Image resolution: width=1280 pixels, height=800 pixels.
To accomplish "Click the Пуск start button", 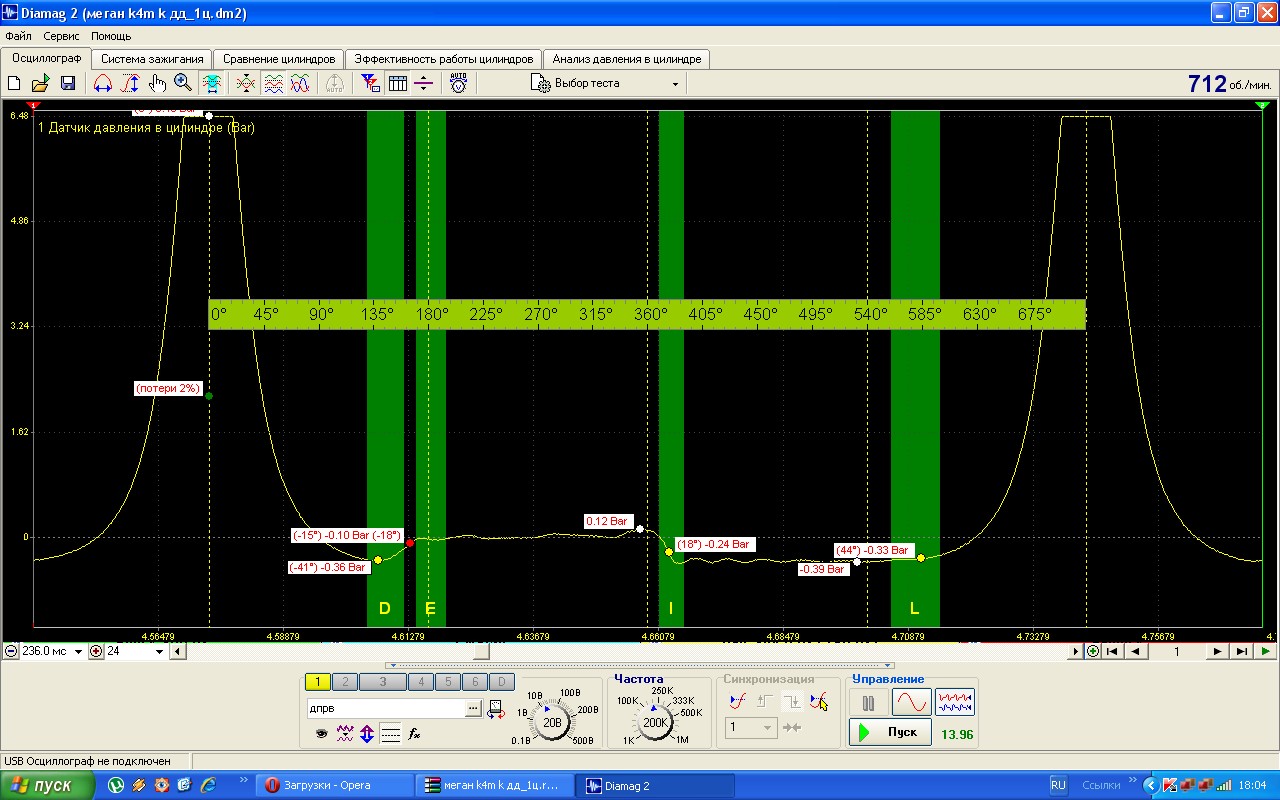I will click(x=890, y=732).
